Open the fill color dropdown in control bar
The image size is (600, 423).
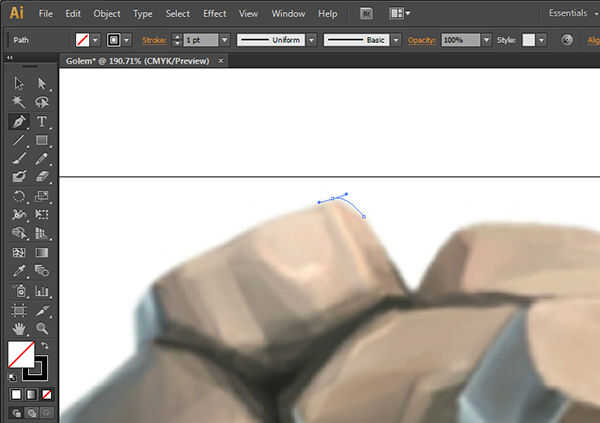pos(95,40)
